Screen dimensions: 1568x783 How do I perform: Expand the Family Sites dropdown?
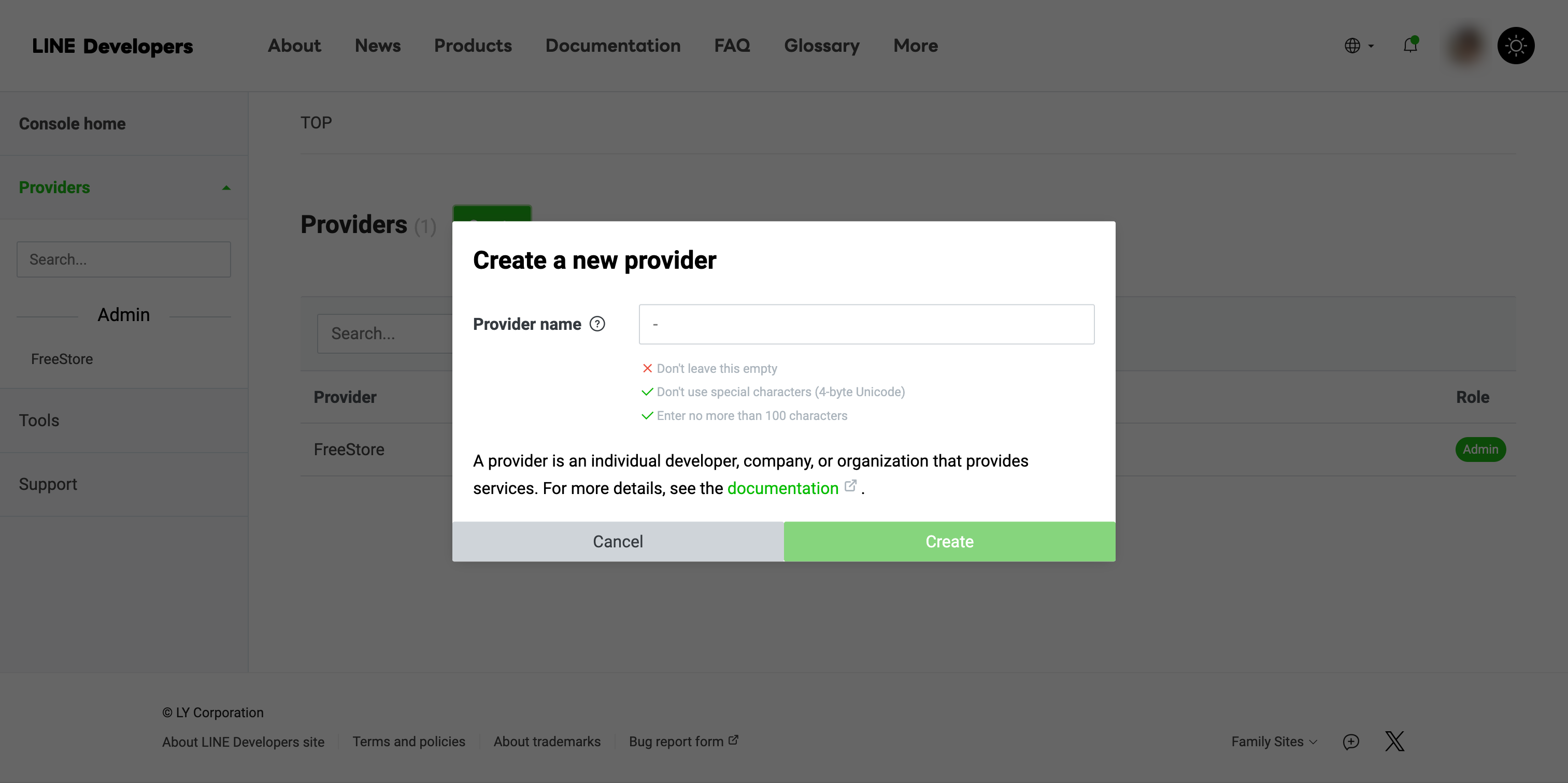pos(1273,742)
